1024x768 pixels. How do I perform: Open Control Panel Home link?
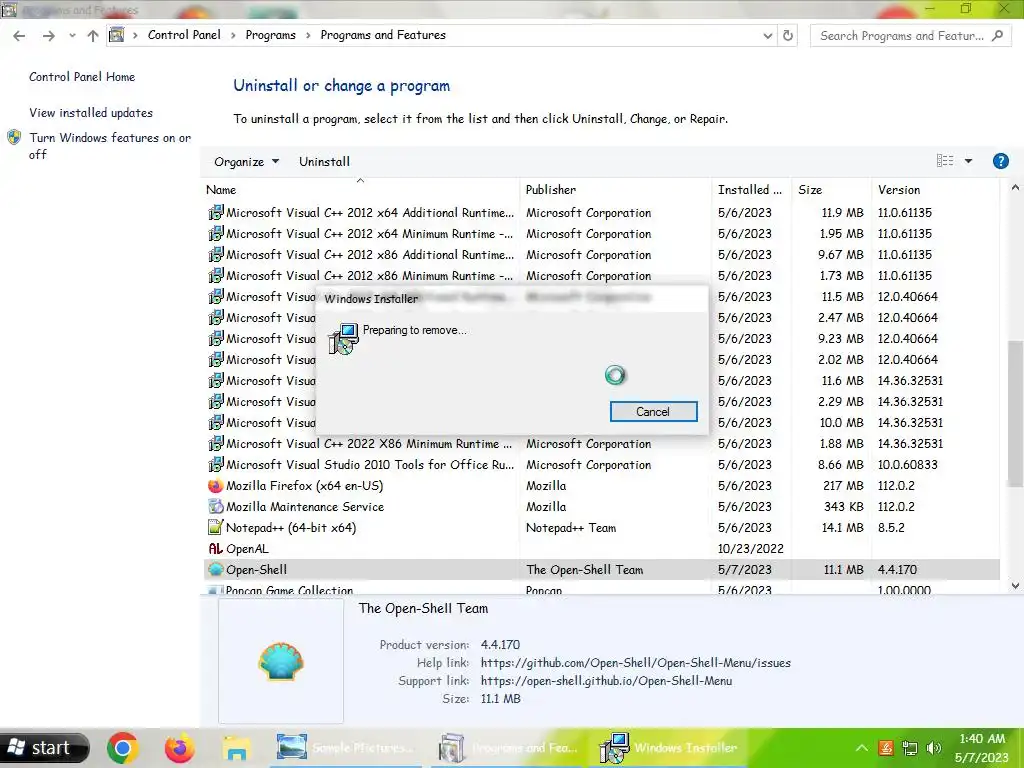[x=82, y=77]
